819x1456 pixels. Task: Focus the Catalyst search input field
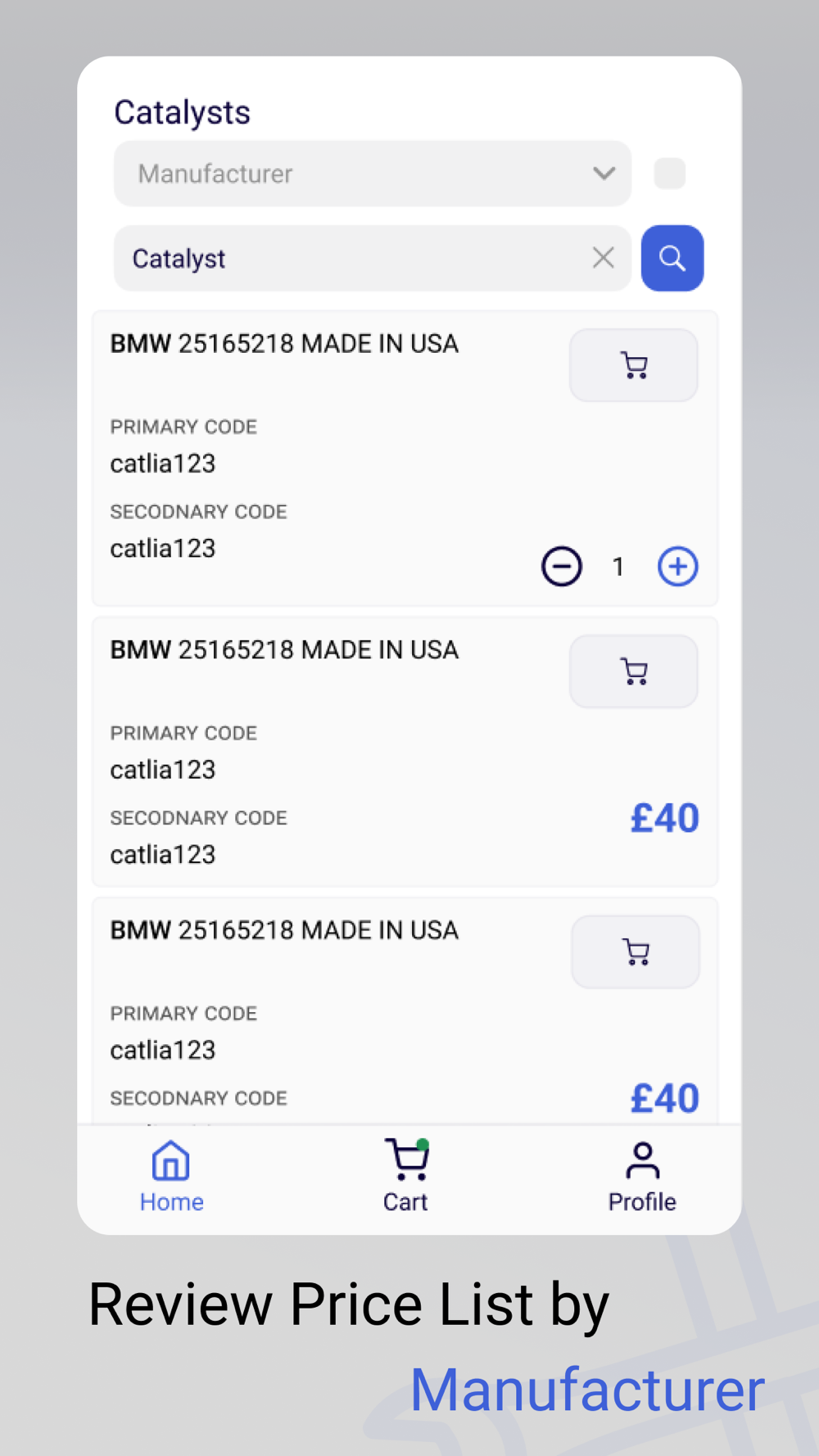pos(352,258)
